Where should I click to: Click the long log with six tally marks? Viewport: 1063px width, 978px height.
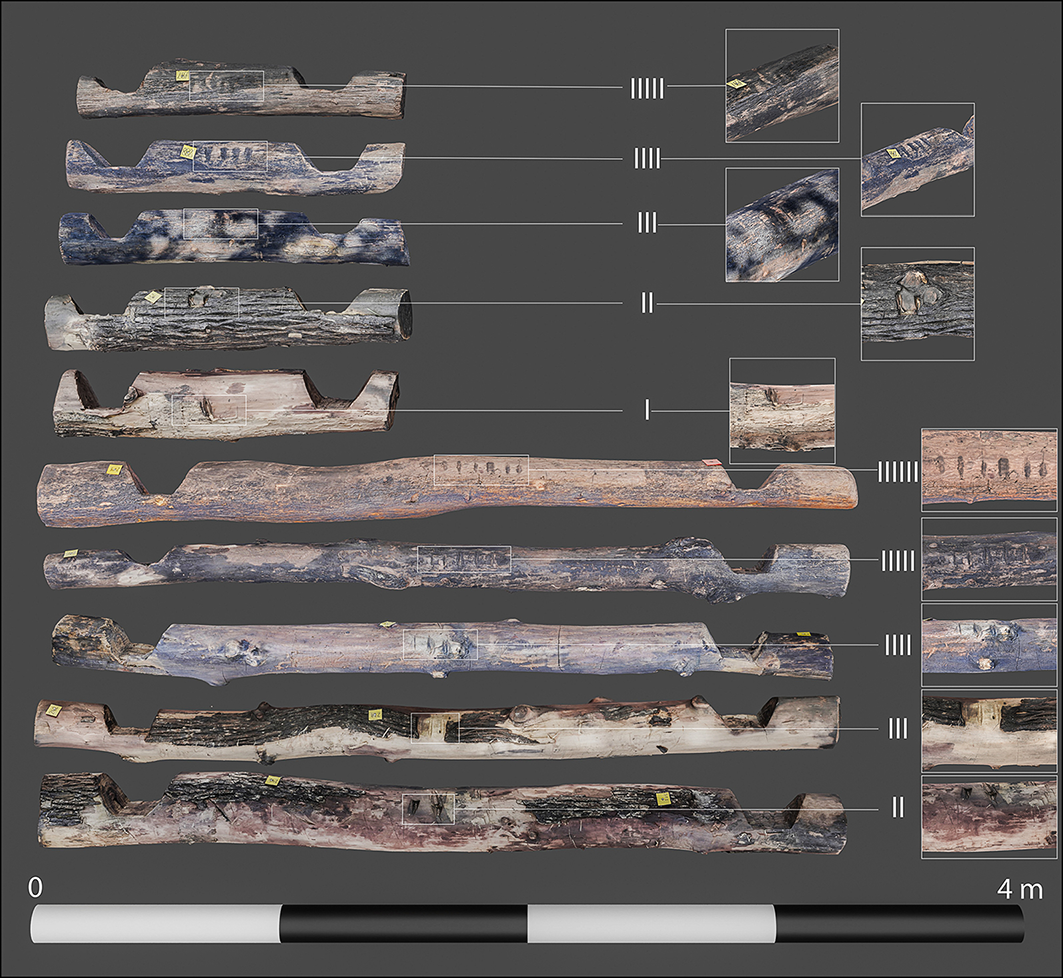pos(447,491)
